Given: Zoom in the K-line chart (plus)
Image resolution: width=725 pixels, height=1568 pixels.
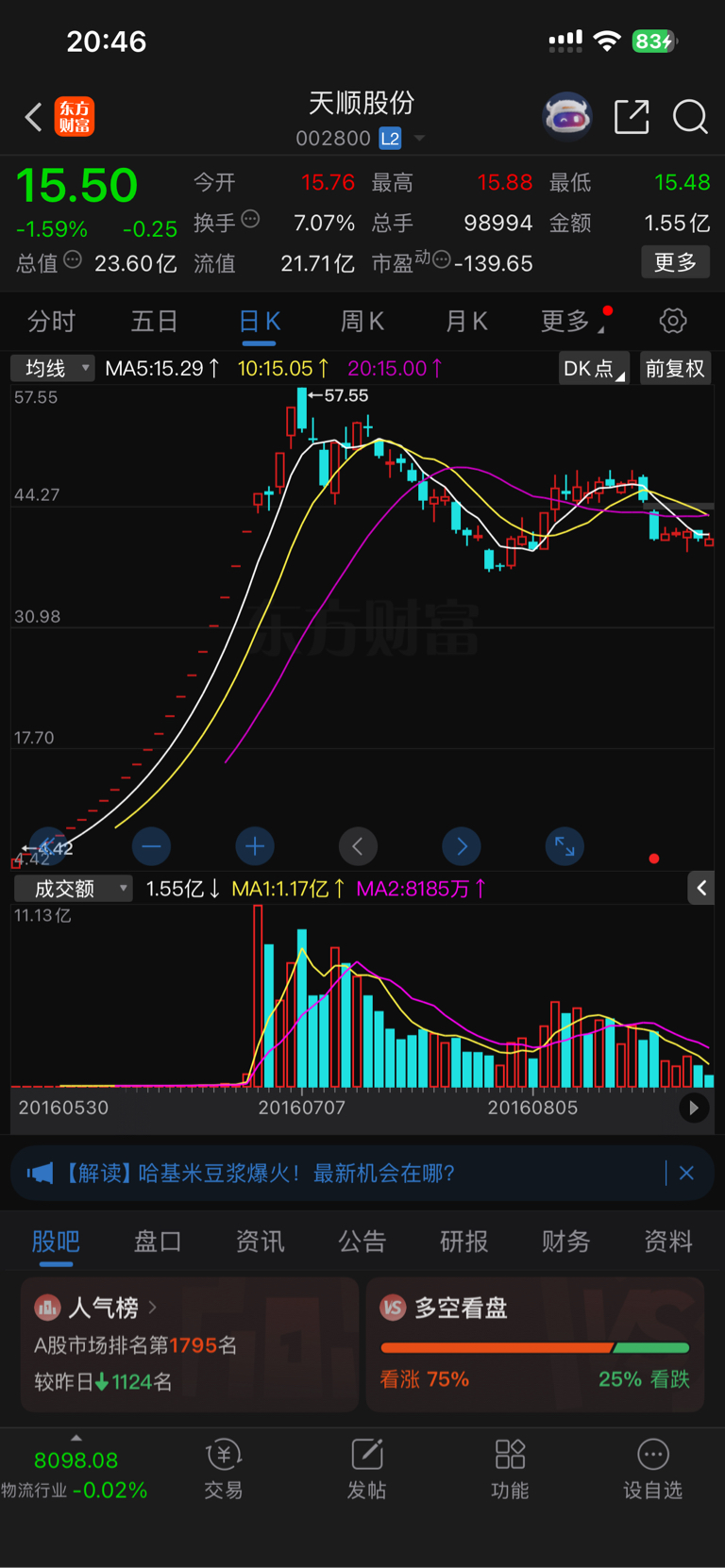Looking at the screenshot, I should point(255,846).
